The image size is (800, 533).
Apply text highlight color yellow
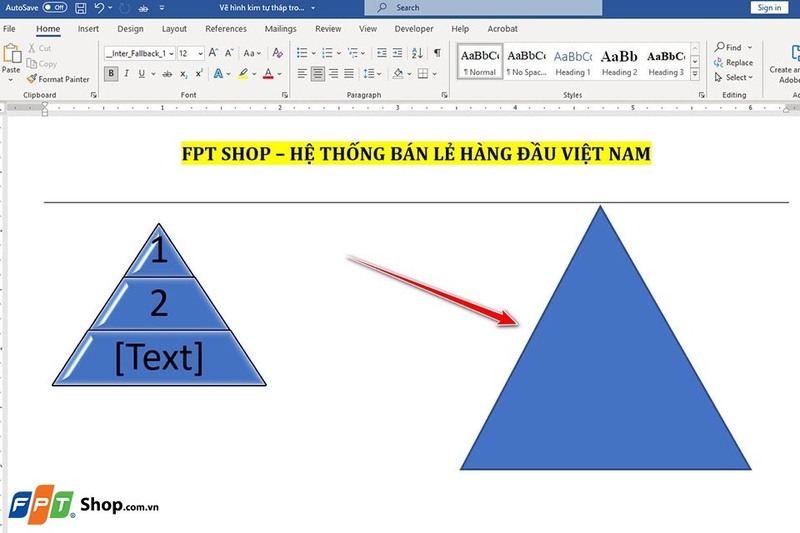coord(243,74)
